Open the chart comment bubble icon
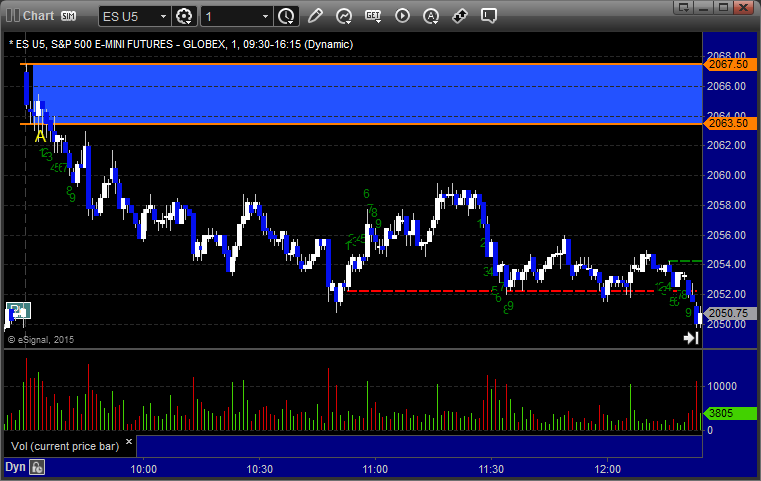The image size is (761, 481). (488, 16)
